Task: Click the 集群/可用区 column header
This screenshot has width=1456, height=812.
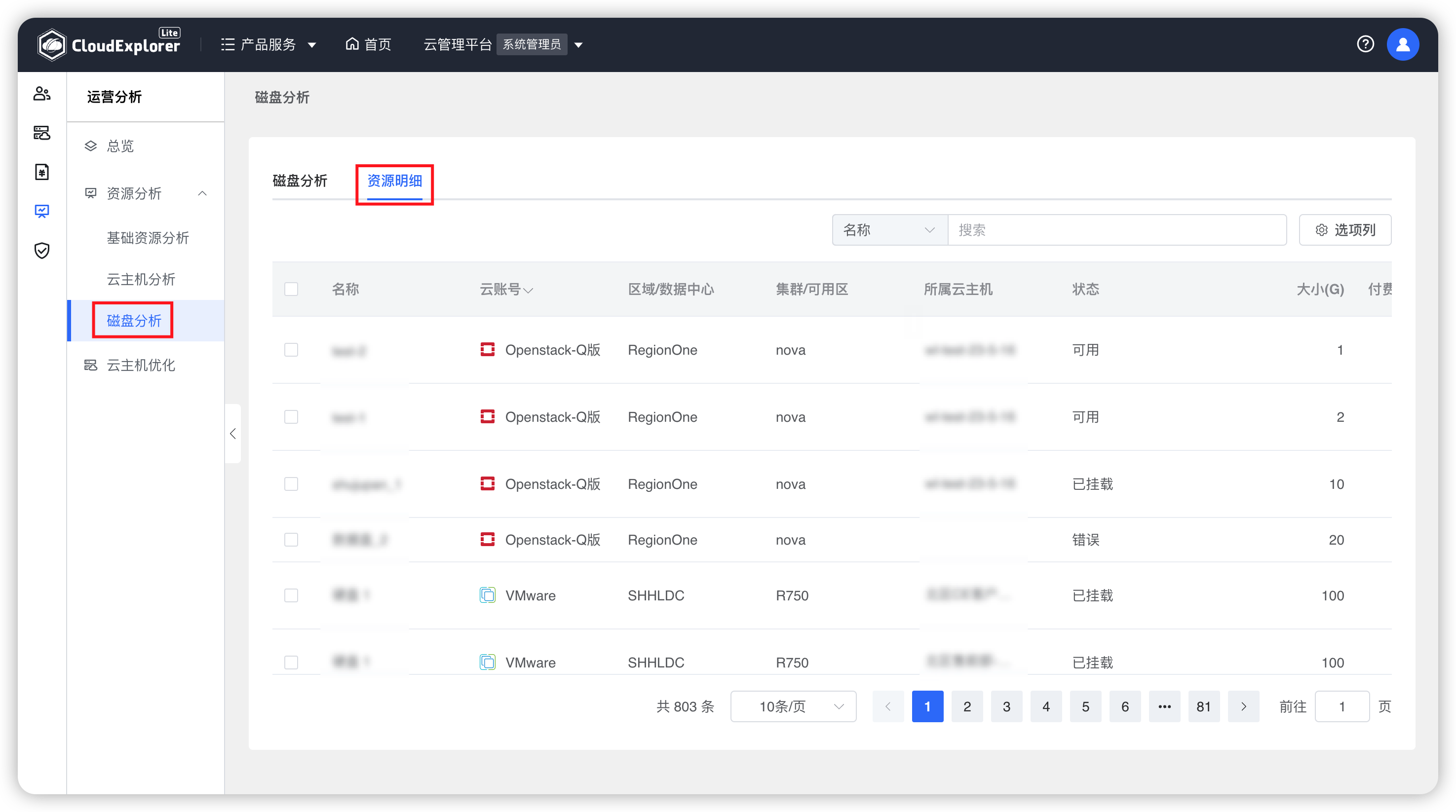Action: (x=811, y=289)
